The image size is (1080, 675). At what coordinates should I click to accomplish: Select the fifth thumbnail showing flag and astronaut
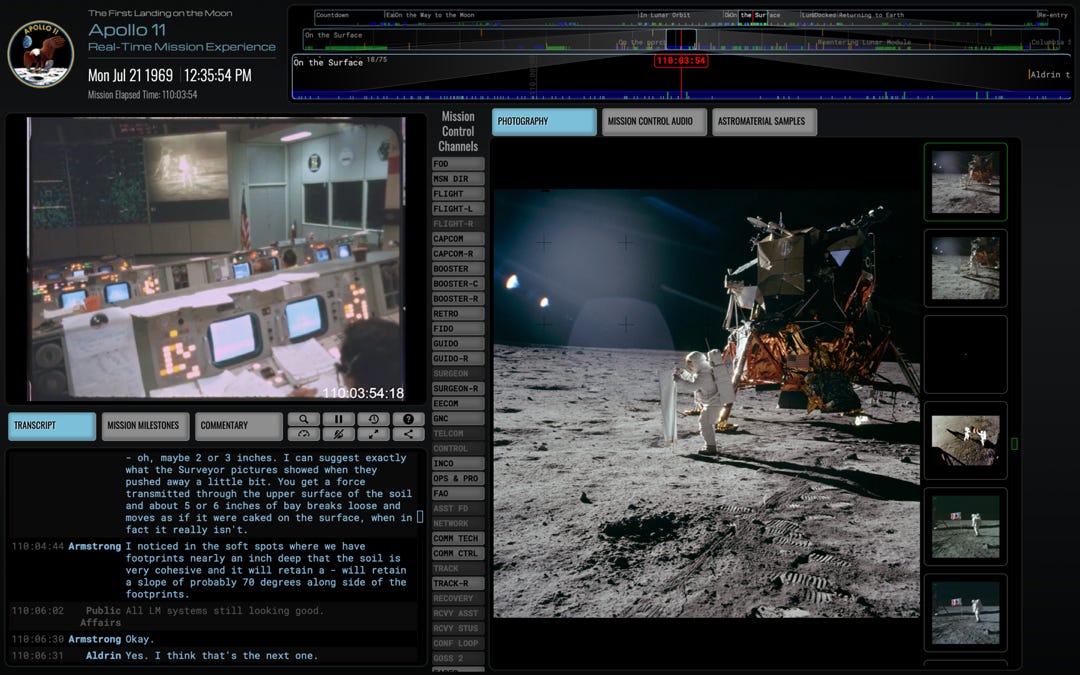click(x=965, y=526)
